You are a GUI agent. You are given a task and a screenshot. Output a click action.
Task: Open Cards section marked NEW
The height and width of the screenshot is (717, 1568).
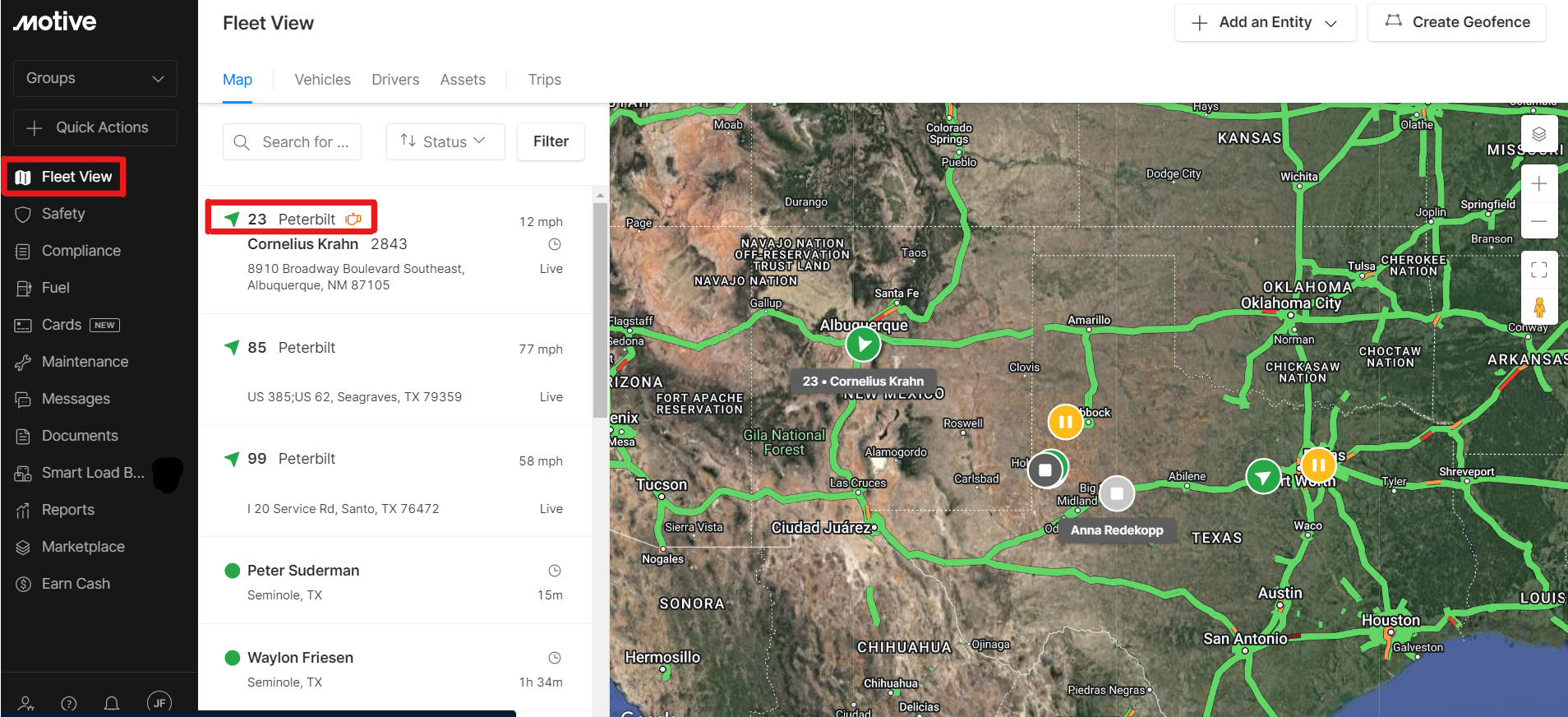tap(80, 325)
